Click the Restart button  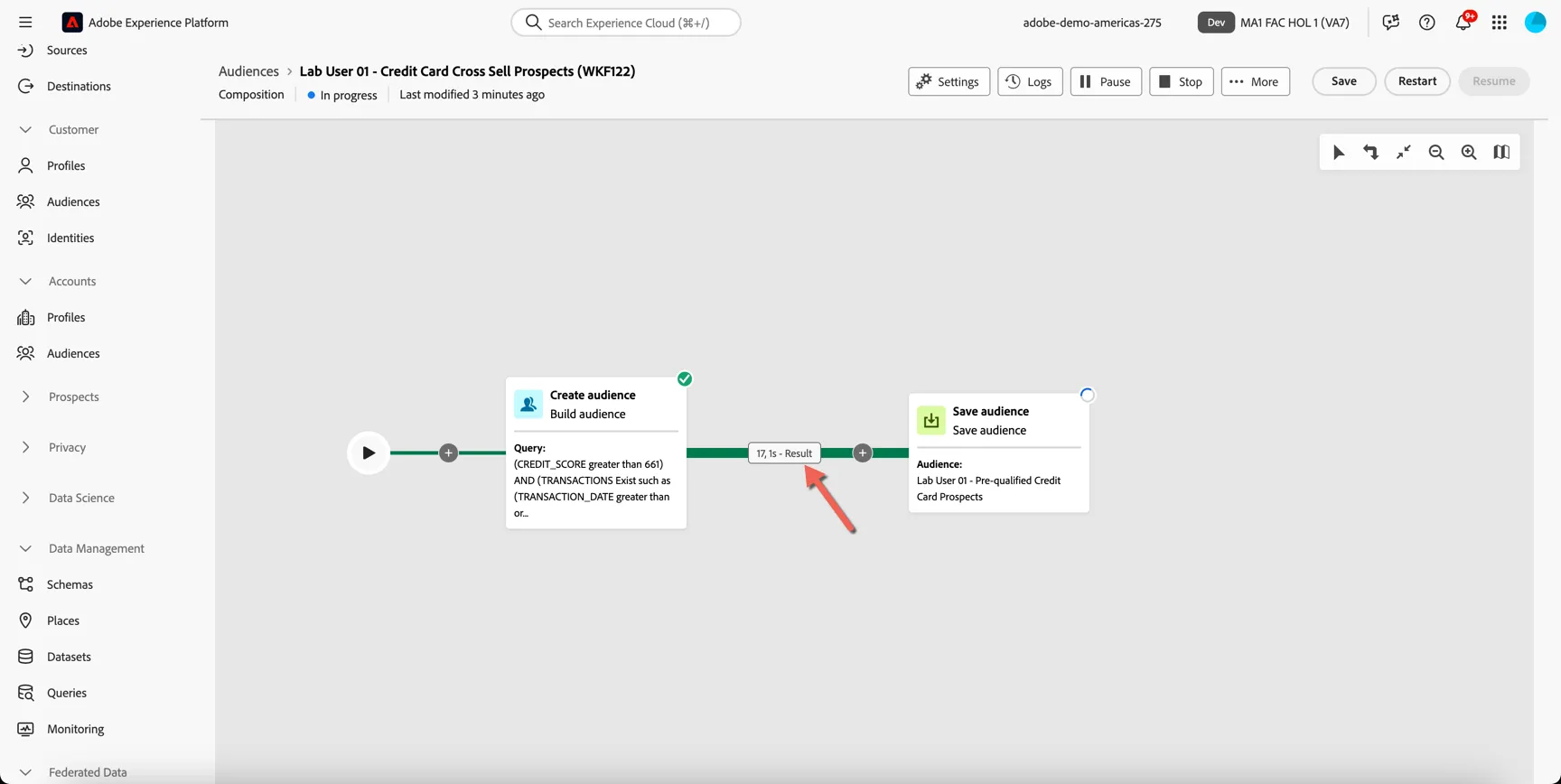1417,81
